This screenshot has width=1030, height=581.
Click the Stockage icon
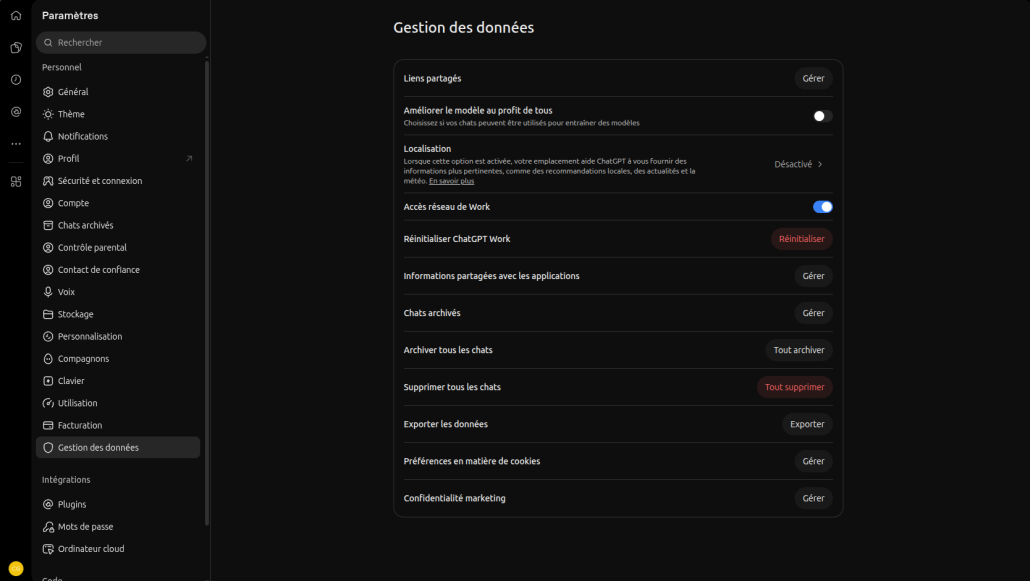point(48,314)
